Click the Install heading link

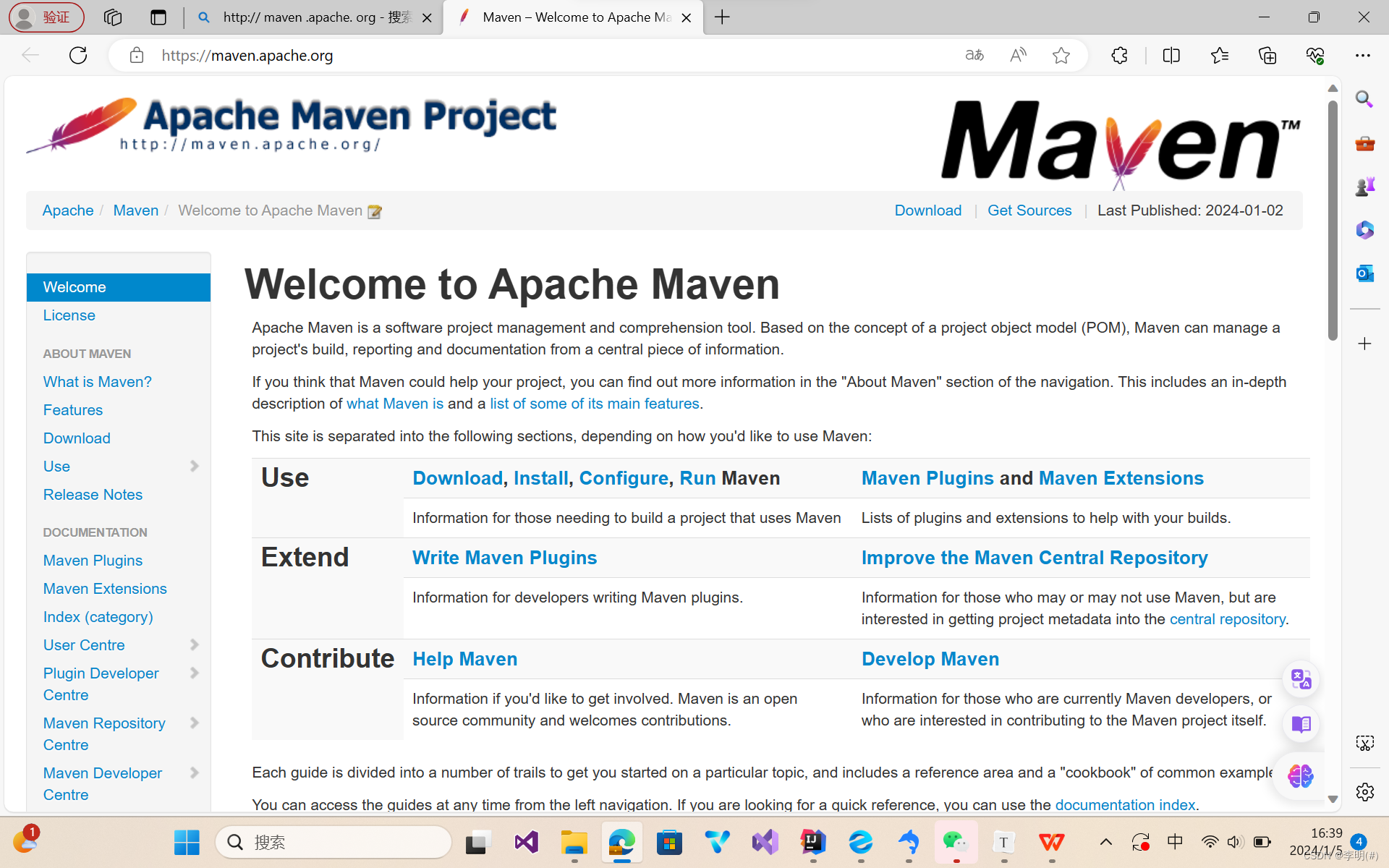point(541,478)
